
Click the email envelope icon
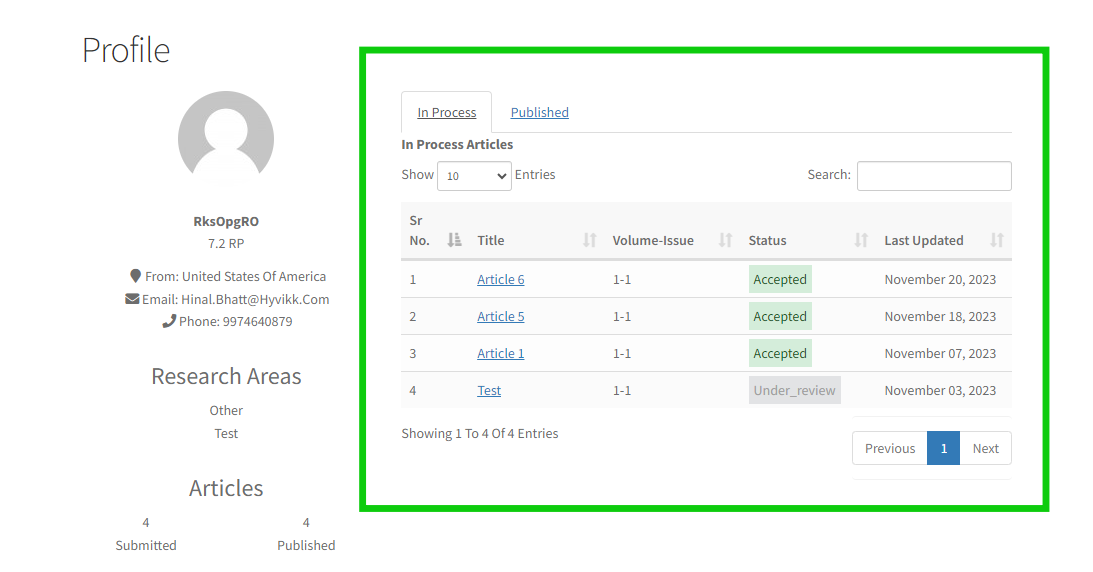[x=132, y=299]
